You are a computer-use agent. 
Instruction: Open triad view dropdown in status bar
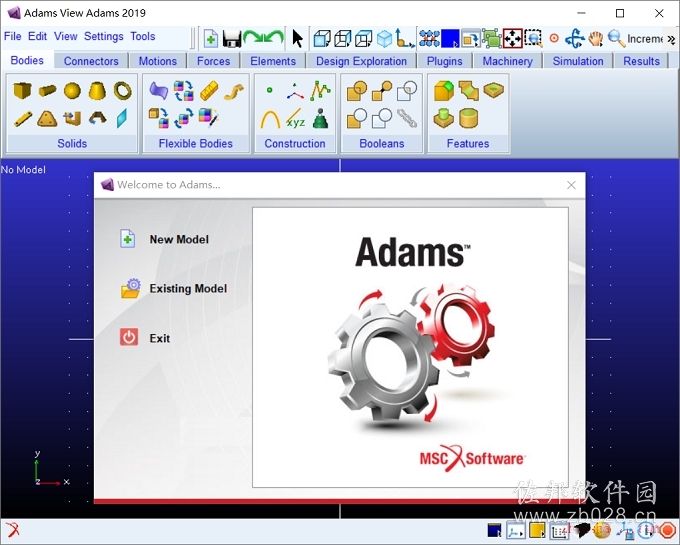coord(516,531)
